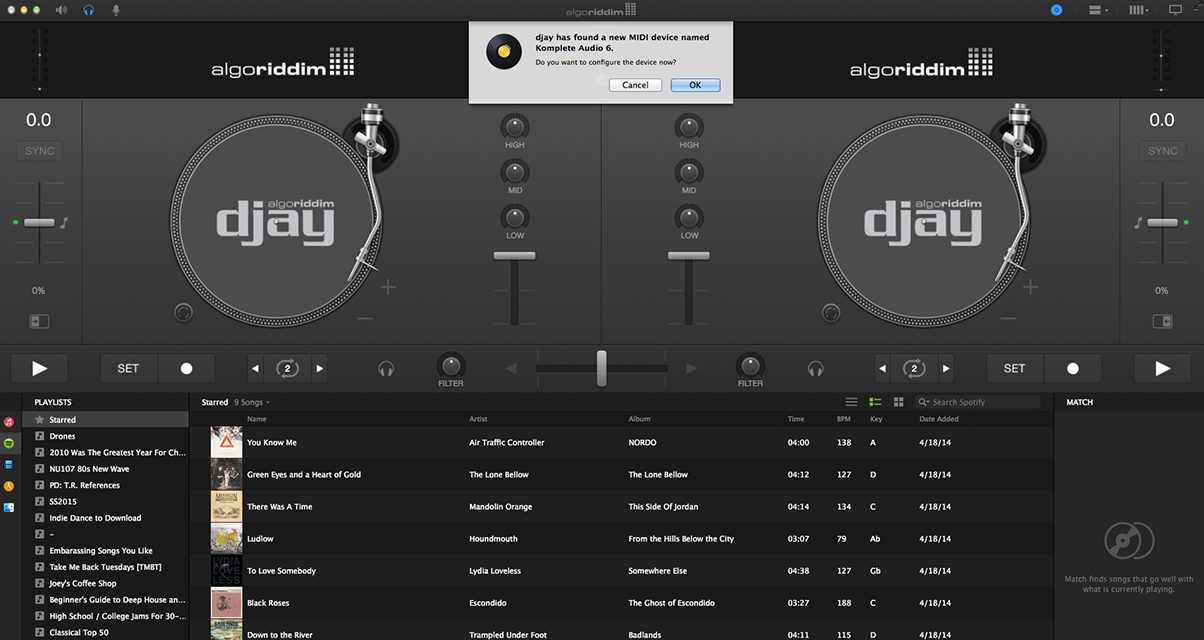Play the left deck

[39, 368]
